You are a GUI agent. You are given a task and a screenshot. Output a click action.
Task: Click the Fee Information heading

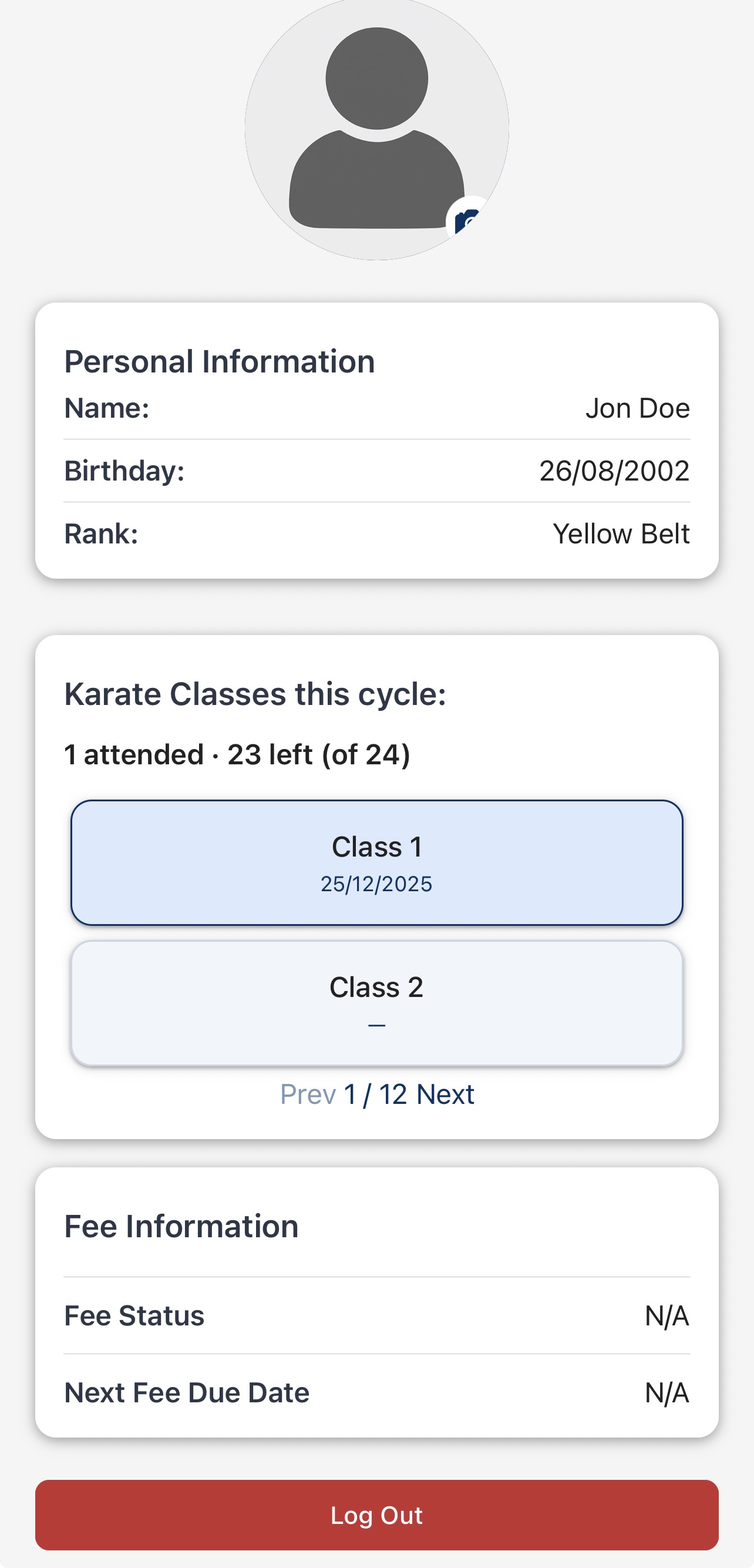[x=181, y=1226]
